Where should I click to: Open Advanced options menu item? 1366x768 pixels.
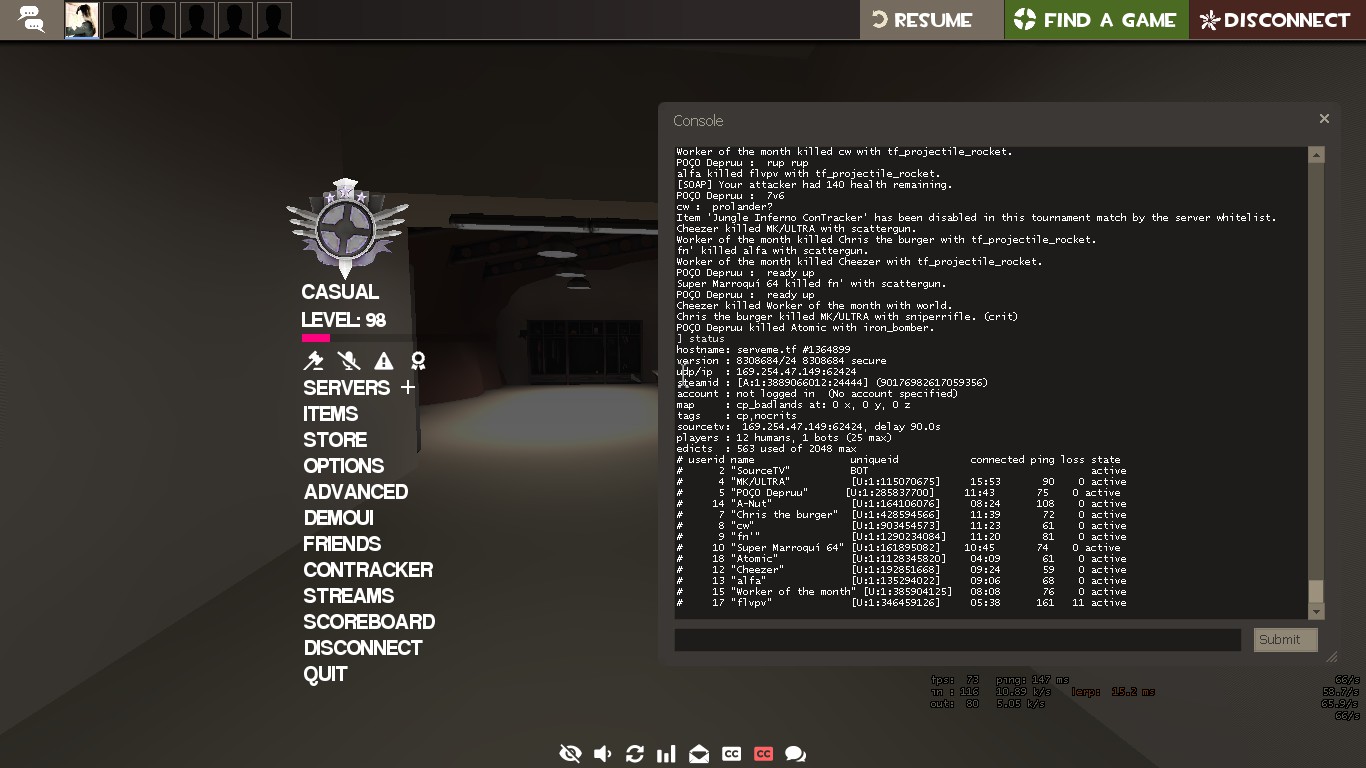tap(355, 492)
